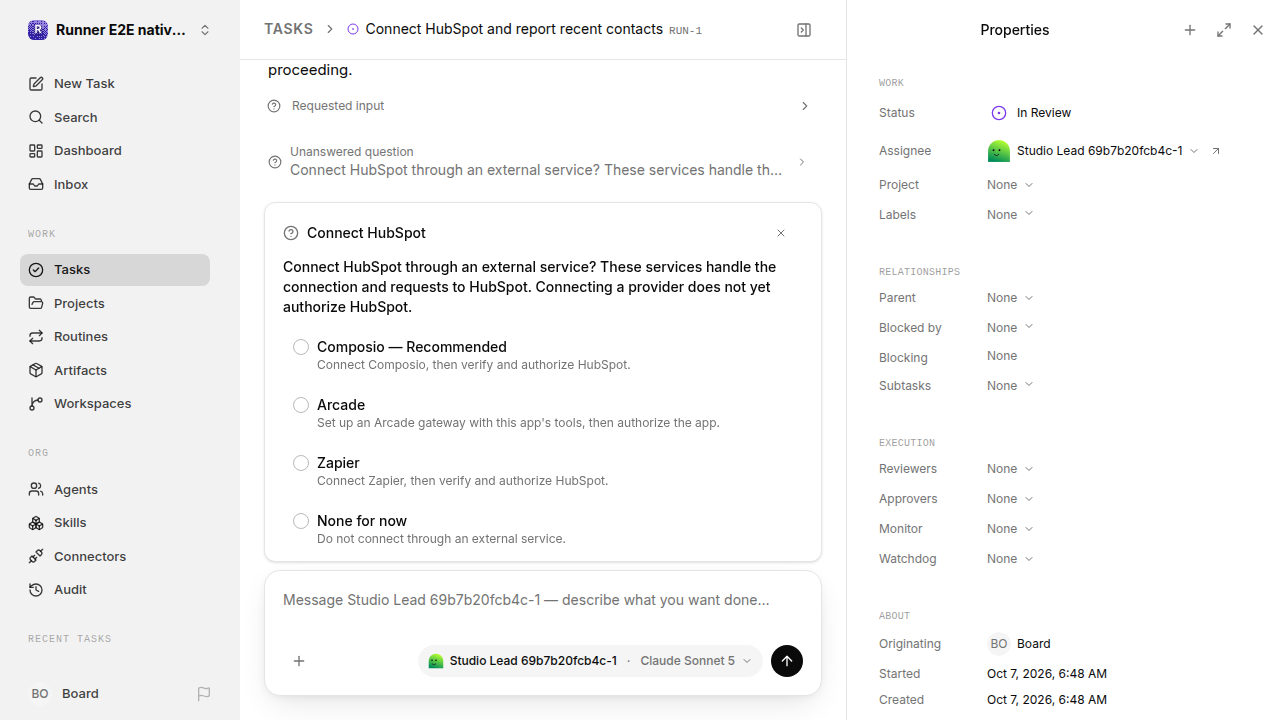Image resolution: width=1280 pixels, height=720 pixels.
Task: Add a property using the plus icon in Properties
Action: (1190, 30)
